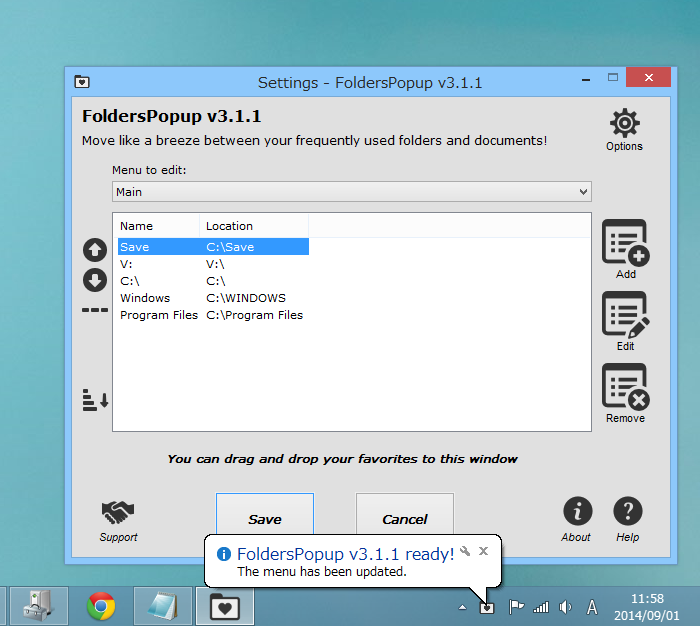Click the C:\Program Files location cell
This screenshot has height=626, width=700.
pyautogui.click(x=254, y=315)
